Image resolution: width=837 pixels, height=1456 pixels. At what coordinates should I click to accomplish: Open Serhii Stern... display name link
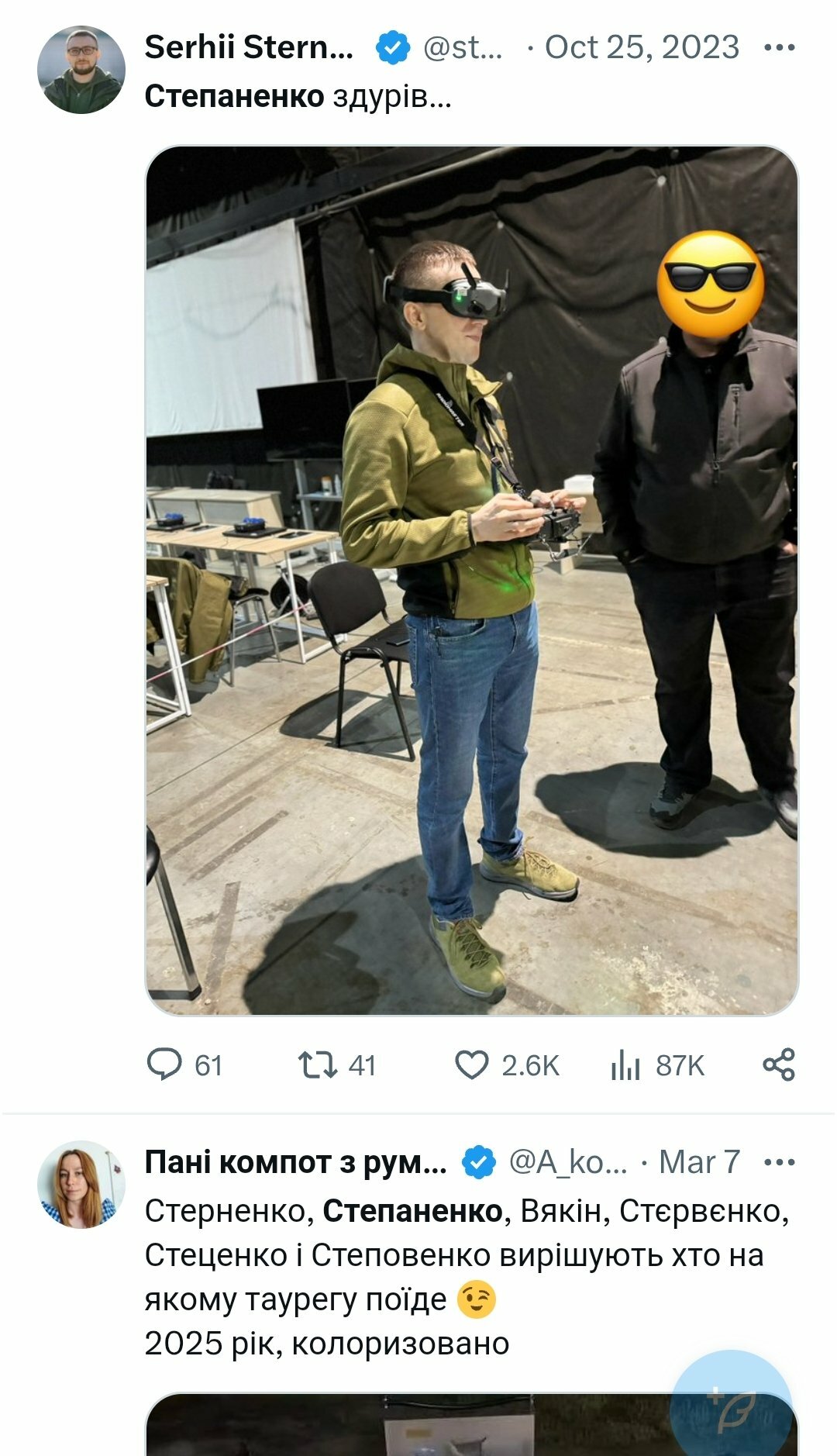coord(249,47)
